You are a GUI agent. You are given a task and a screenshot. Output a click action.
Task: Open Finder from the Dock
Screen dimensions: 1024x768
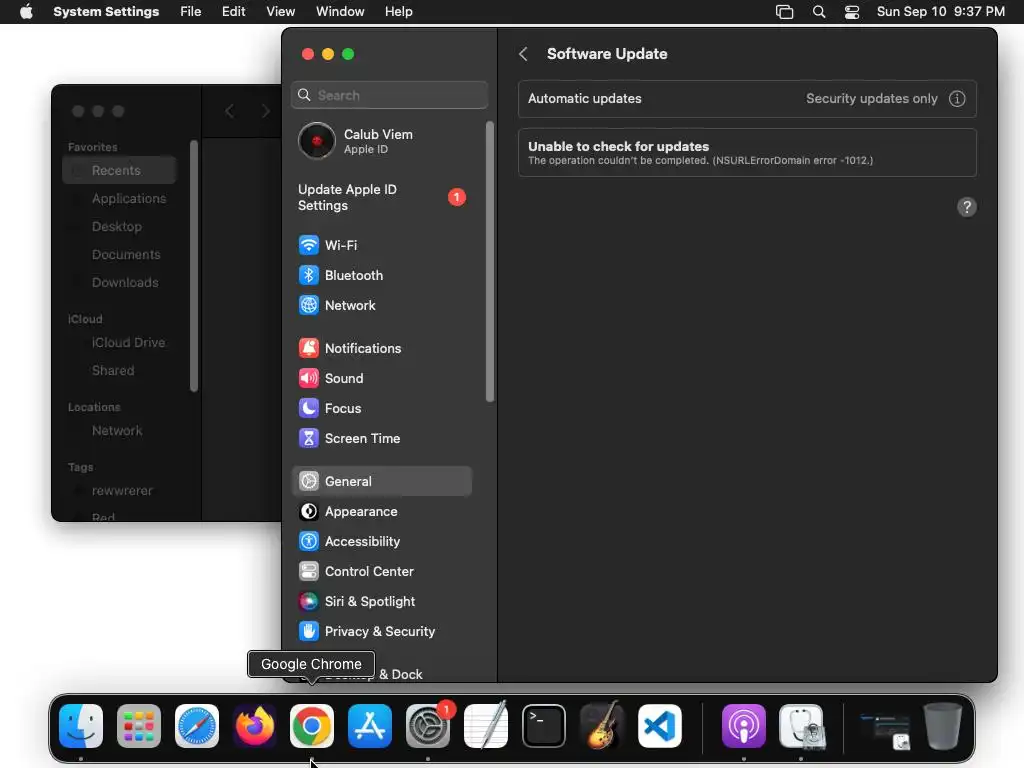pos(81,726)
